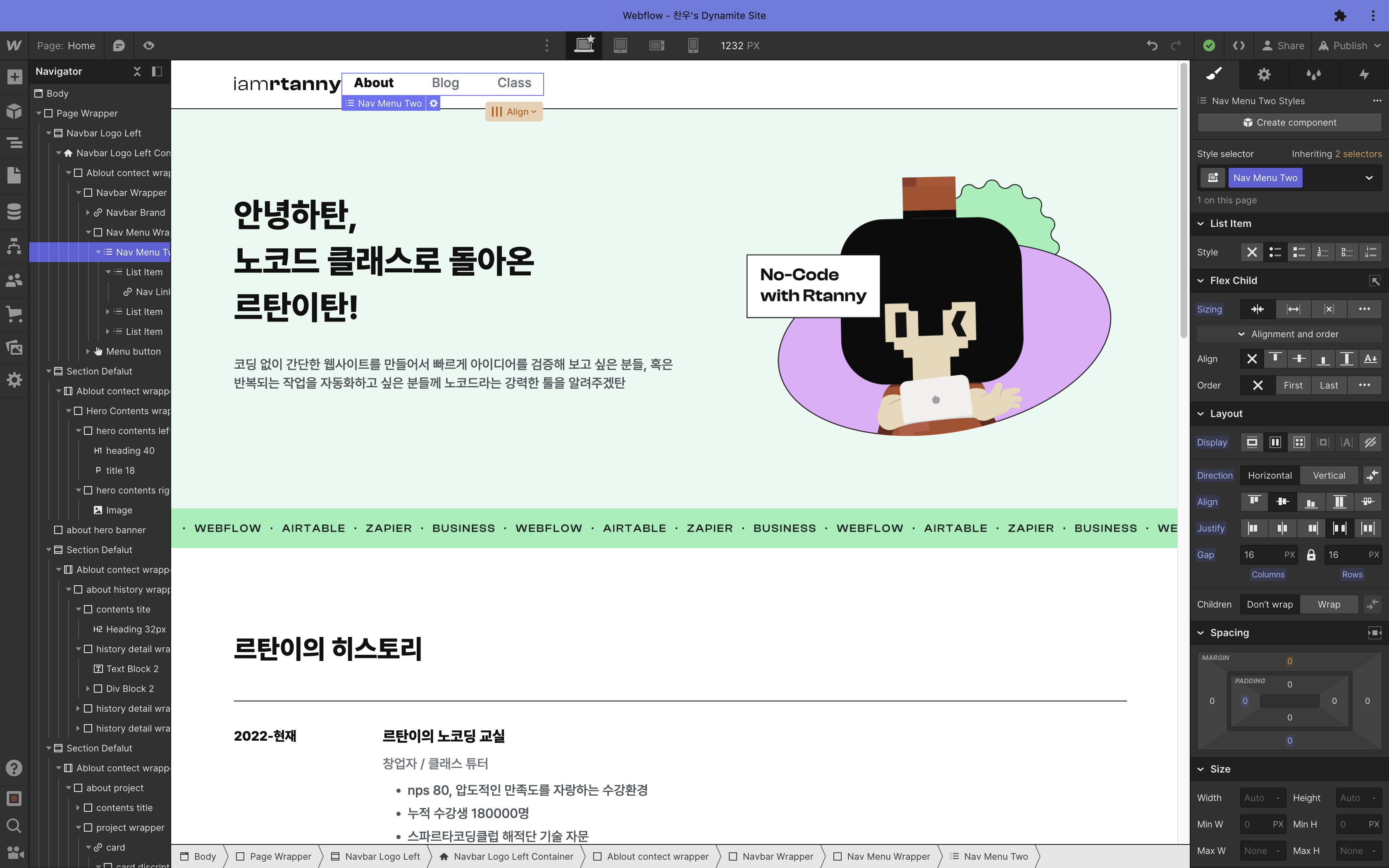Open the comments bubble icon in top bar
Image resolution: width=1389 pixels, height=868 pixels.
coord(119,45)
